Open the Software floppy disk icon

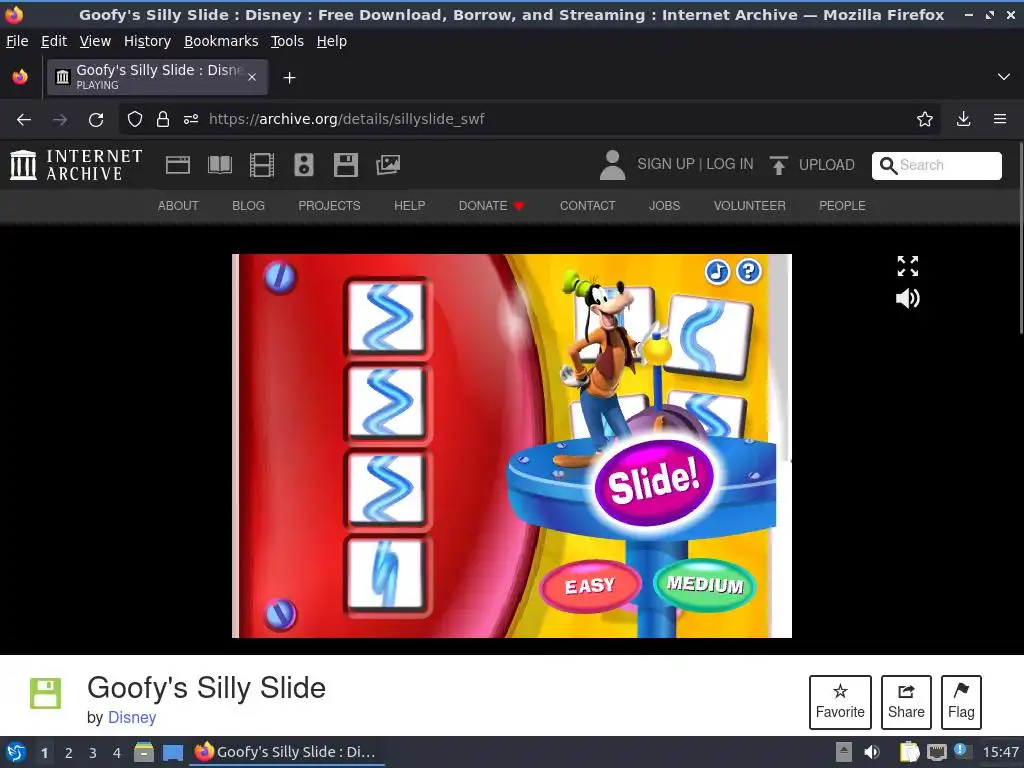point(345,165)
